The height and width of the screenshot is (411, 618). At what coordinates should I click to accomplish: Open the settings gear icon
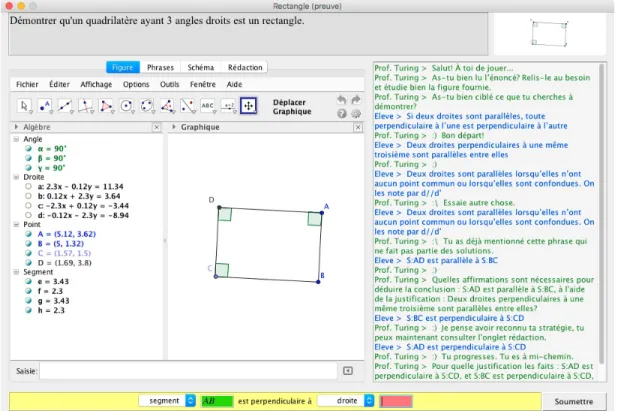pos(356,114)
